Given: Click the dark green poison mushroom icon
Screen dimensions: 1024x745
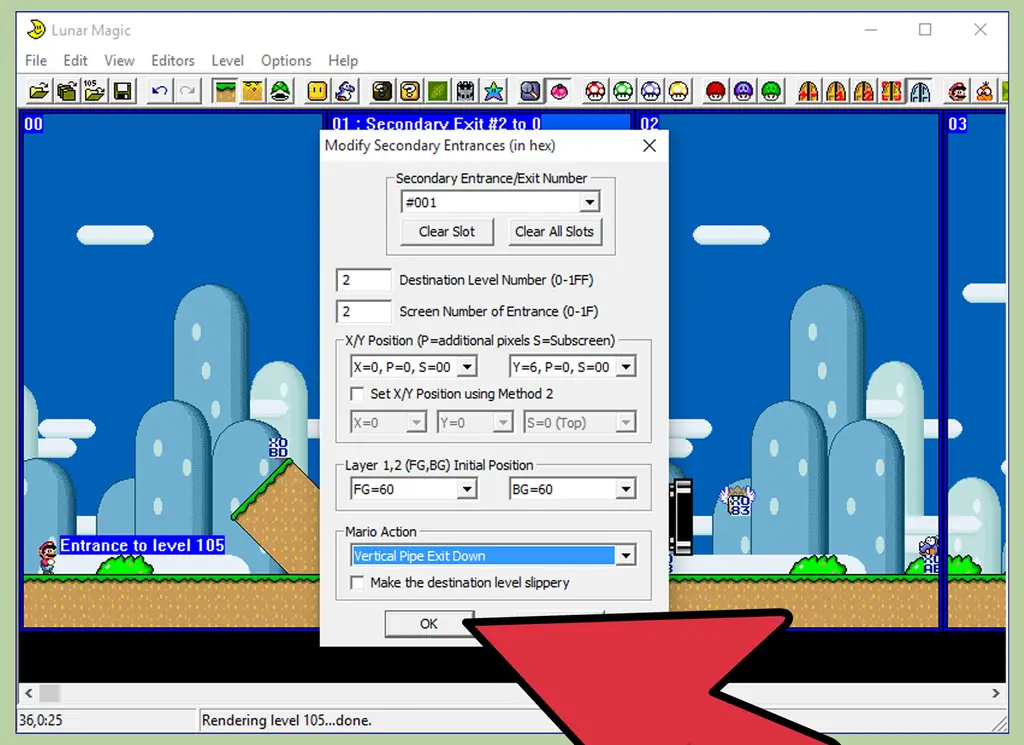Looking at the screenshot, I should [771, 91].
